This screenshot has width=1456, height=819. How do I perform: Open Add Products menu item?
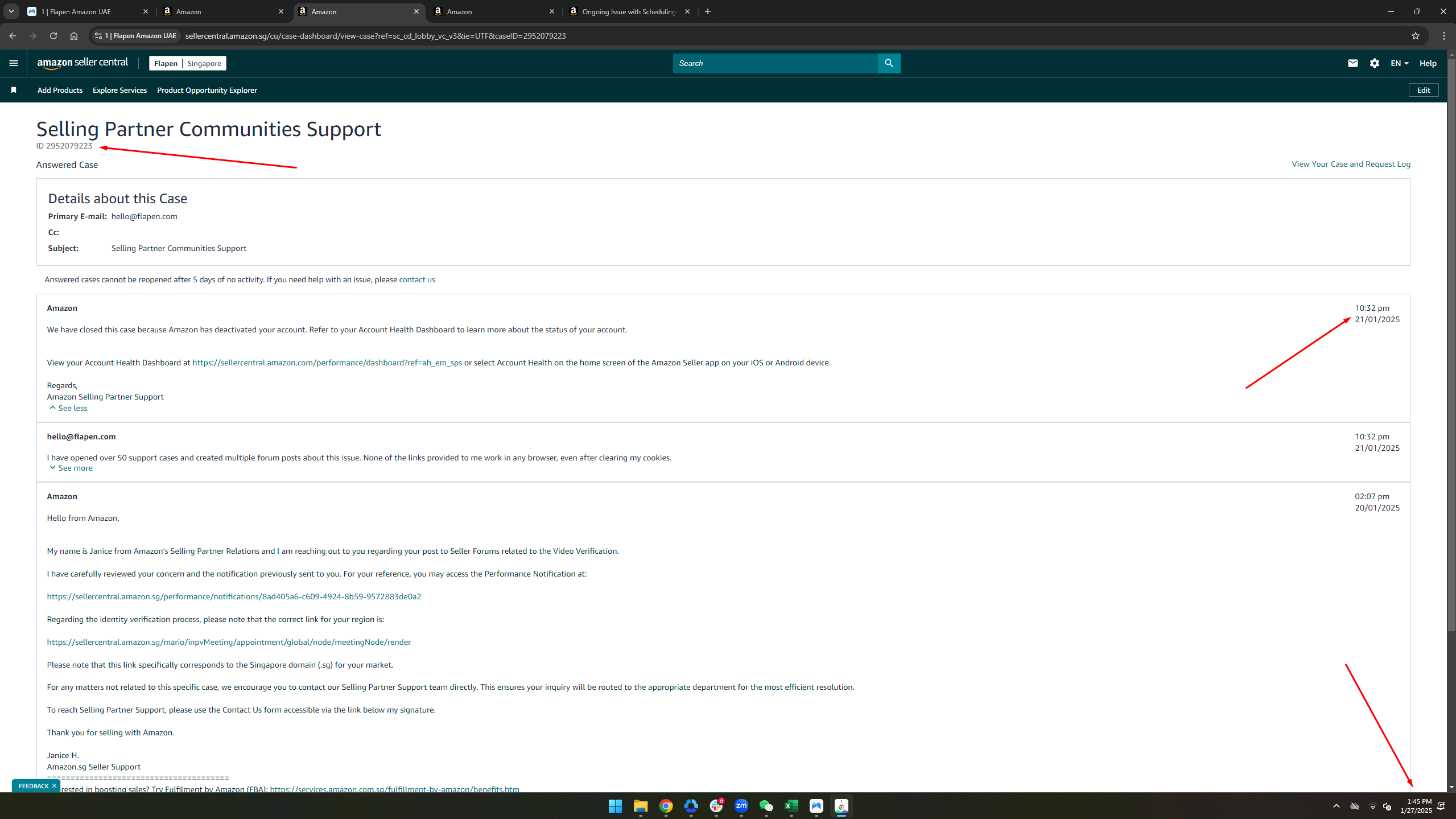tap(60, 90)
